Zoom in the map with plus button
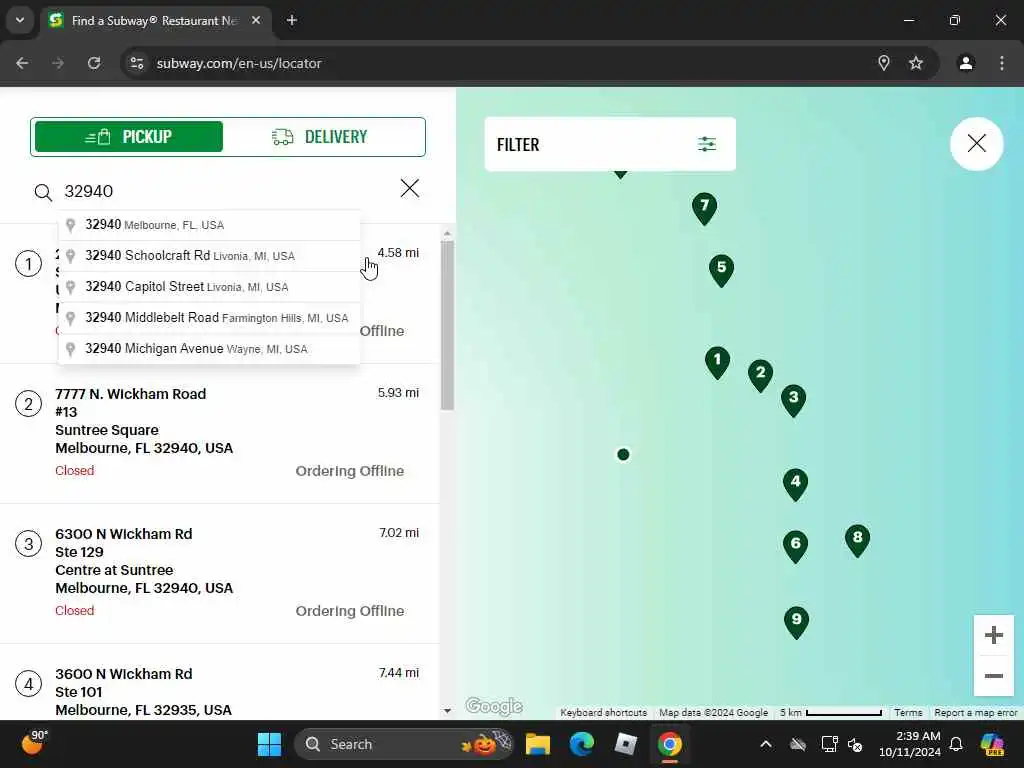1024x768 pixels. tap(993, 635)
